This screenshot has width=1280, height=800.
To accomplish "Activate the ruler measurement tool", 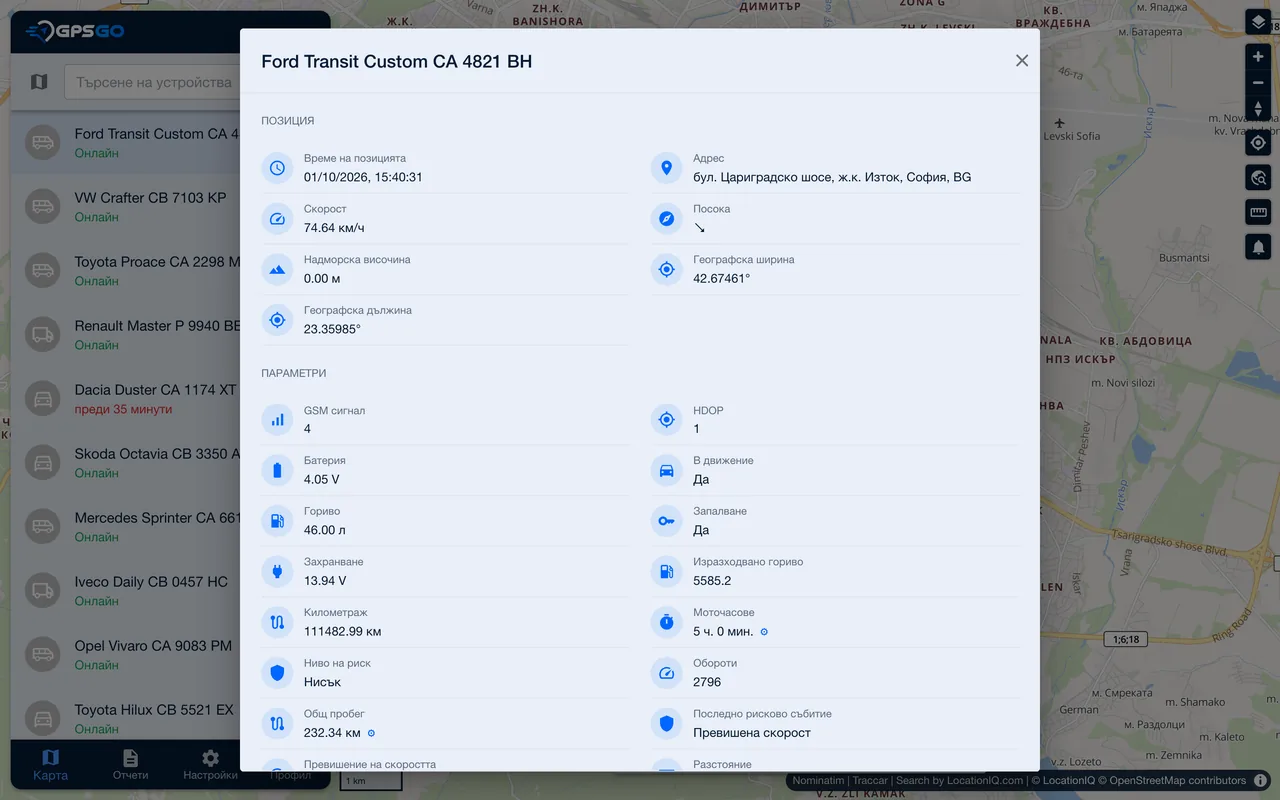I will tap(1258, 212).
